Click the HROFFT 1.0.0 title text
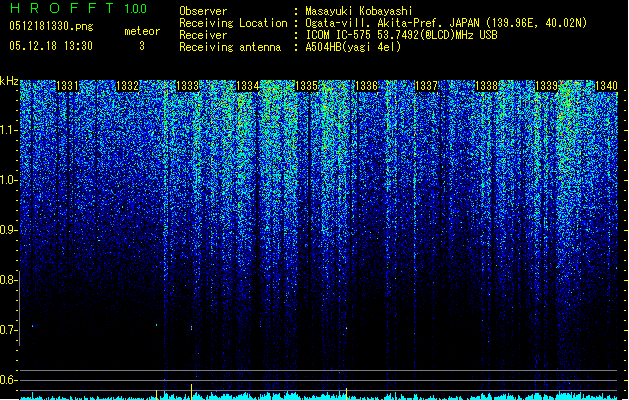 tap(78, 8)
